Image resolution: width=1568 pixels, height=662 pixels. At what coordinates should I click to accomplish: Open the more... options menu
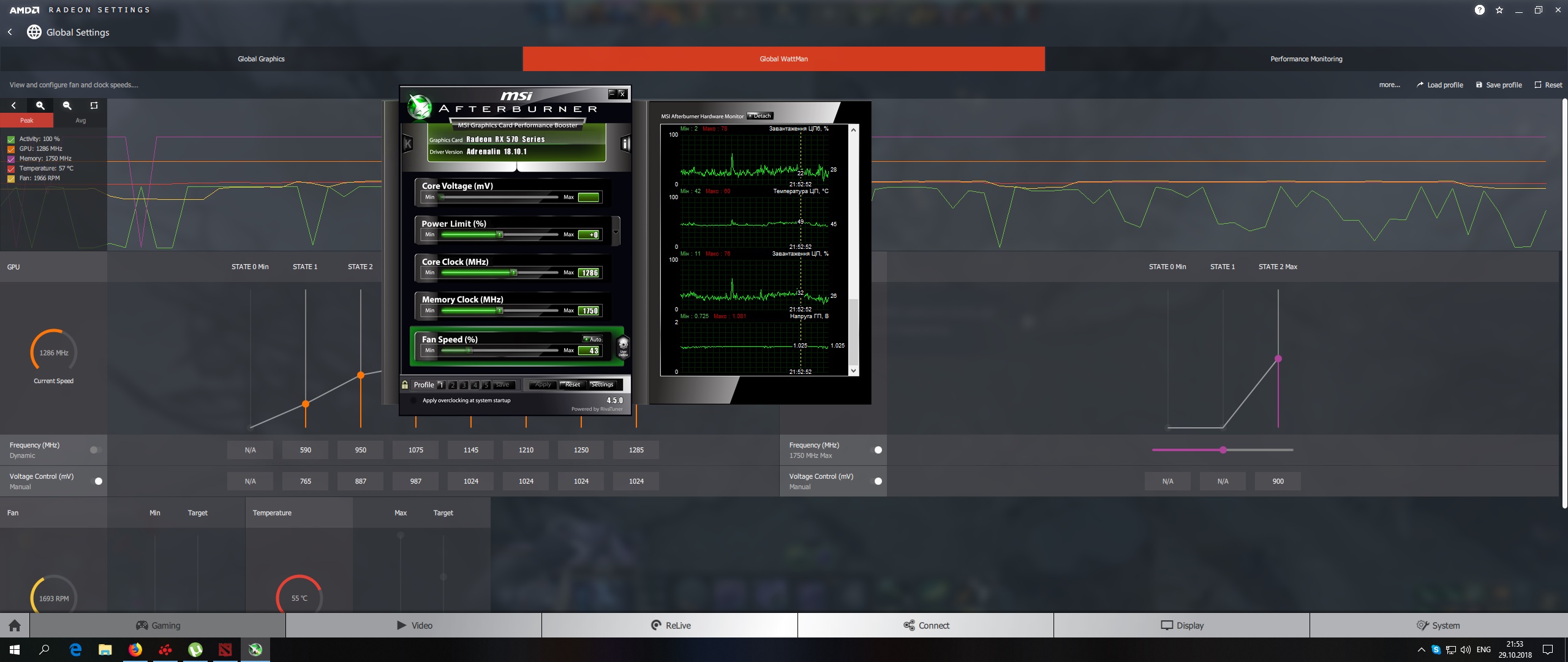click(1389, 85)
